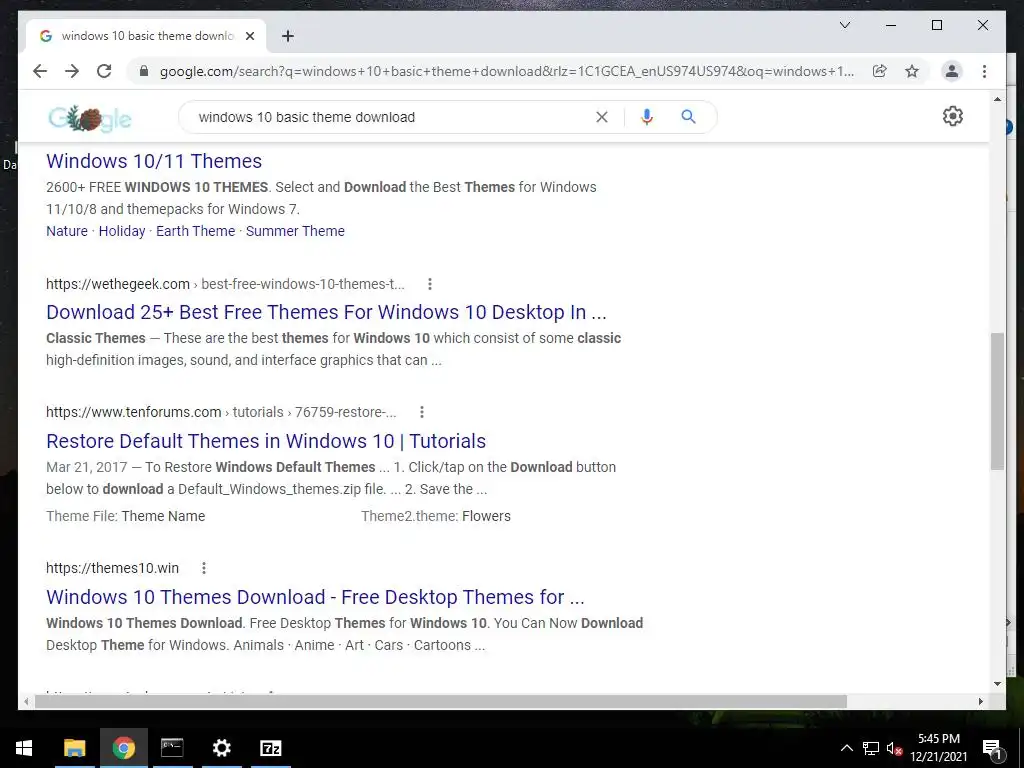Open the notification action center
Screen dimensions: 1024x768
(x=992, y=748)
